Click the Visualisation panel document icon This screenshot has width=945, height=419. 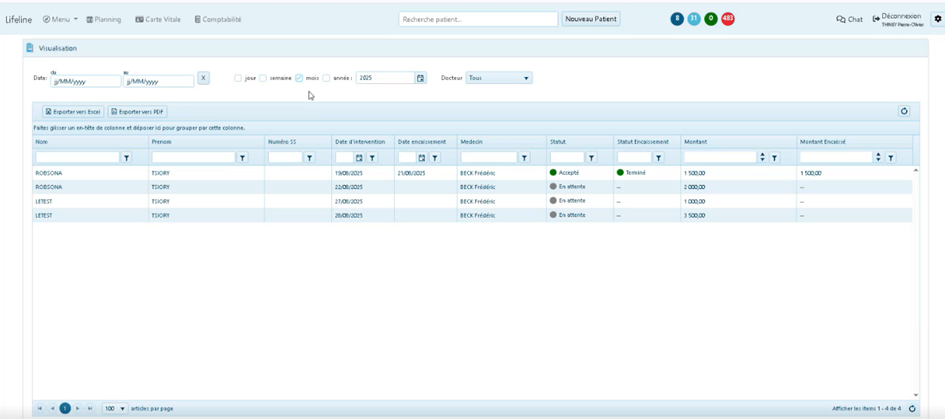30,48
